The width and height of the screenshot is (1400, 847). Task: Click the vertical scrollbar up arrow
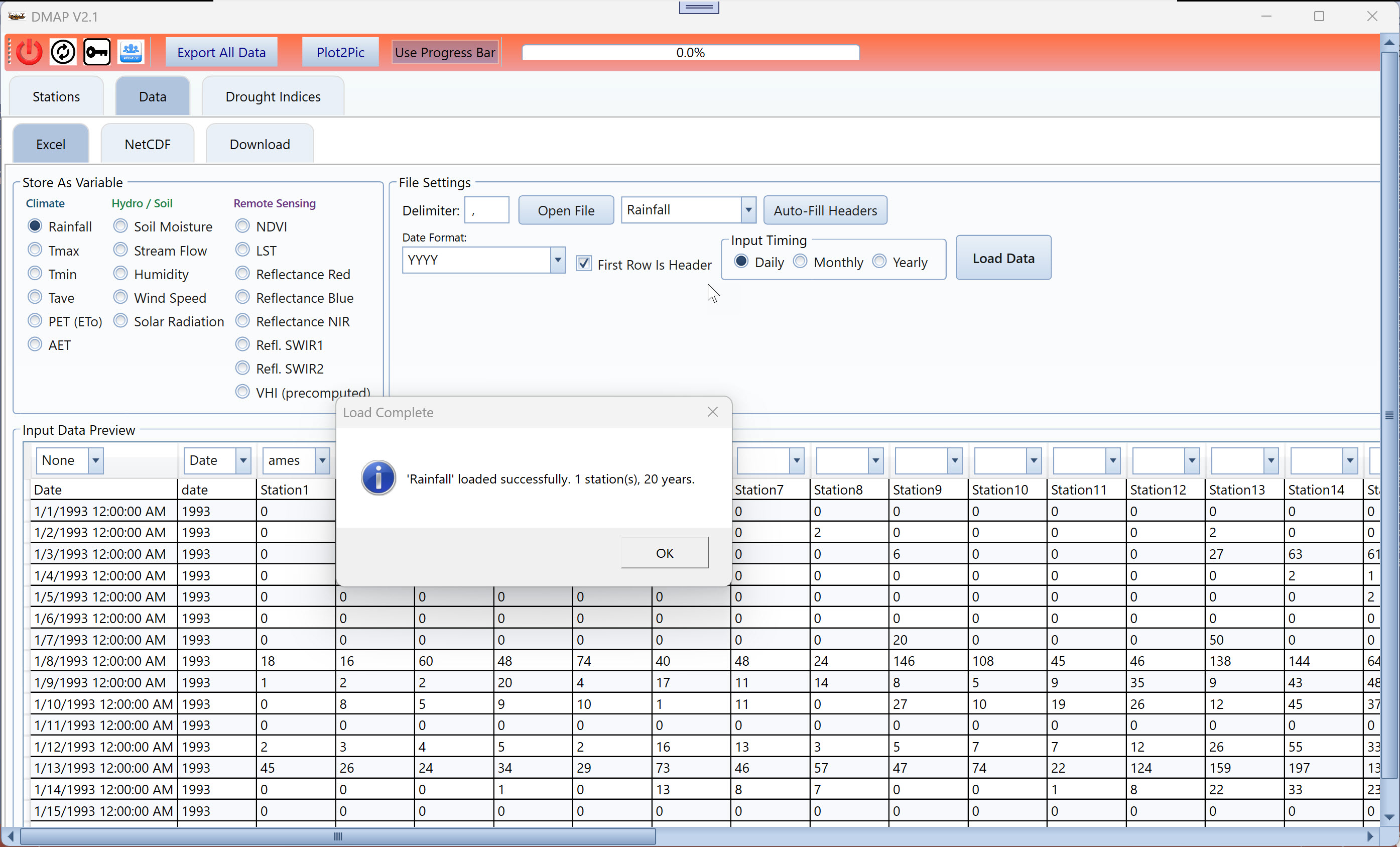coord(1388,43)
